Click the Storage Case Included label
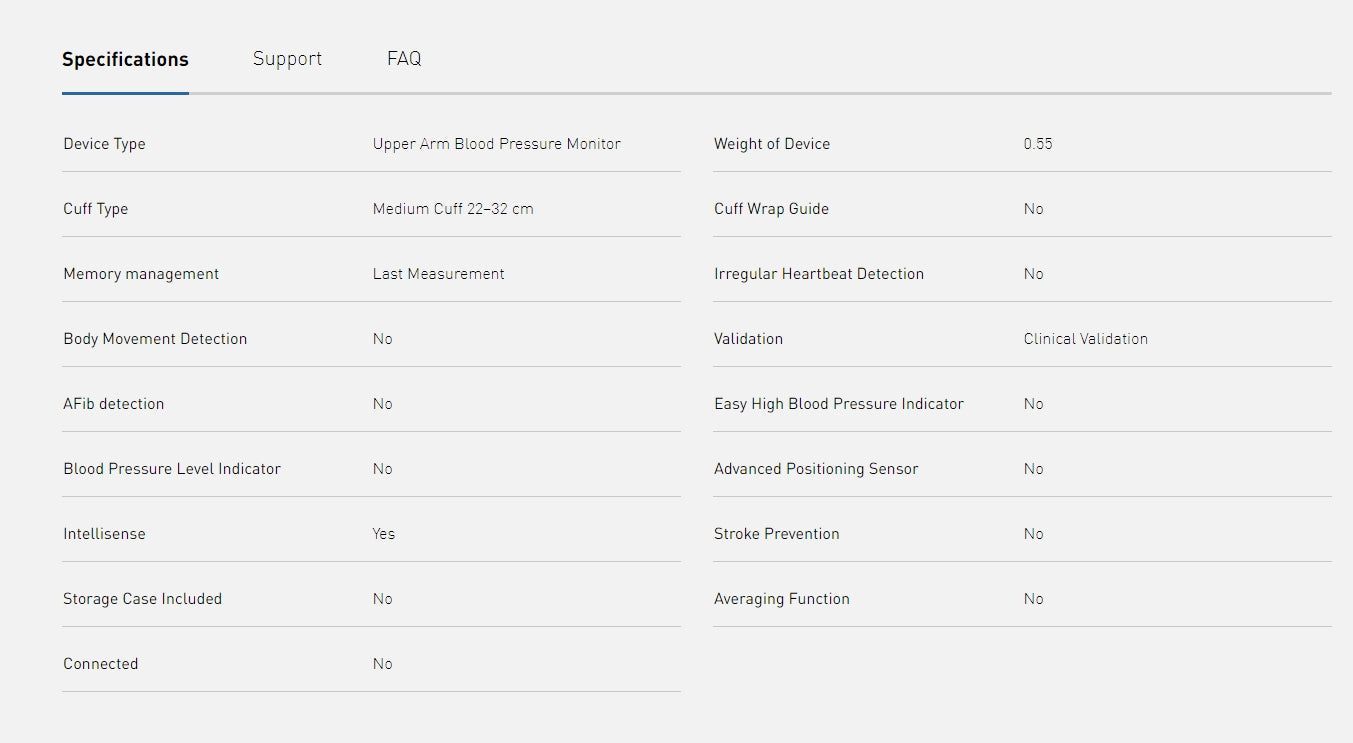 point(142,599)
